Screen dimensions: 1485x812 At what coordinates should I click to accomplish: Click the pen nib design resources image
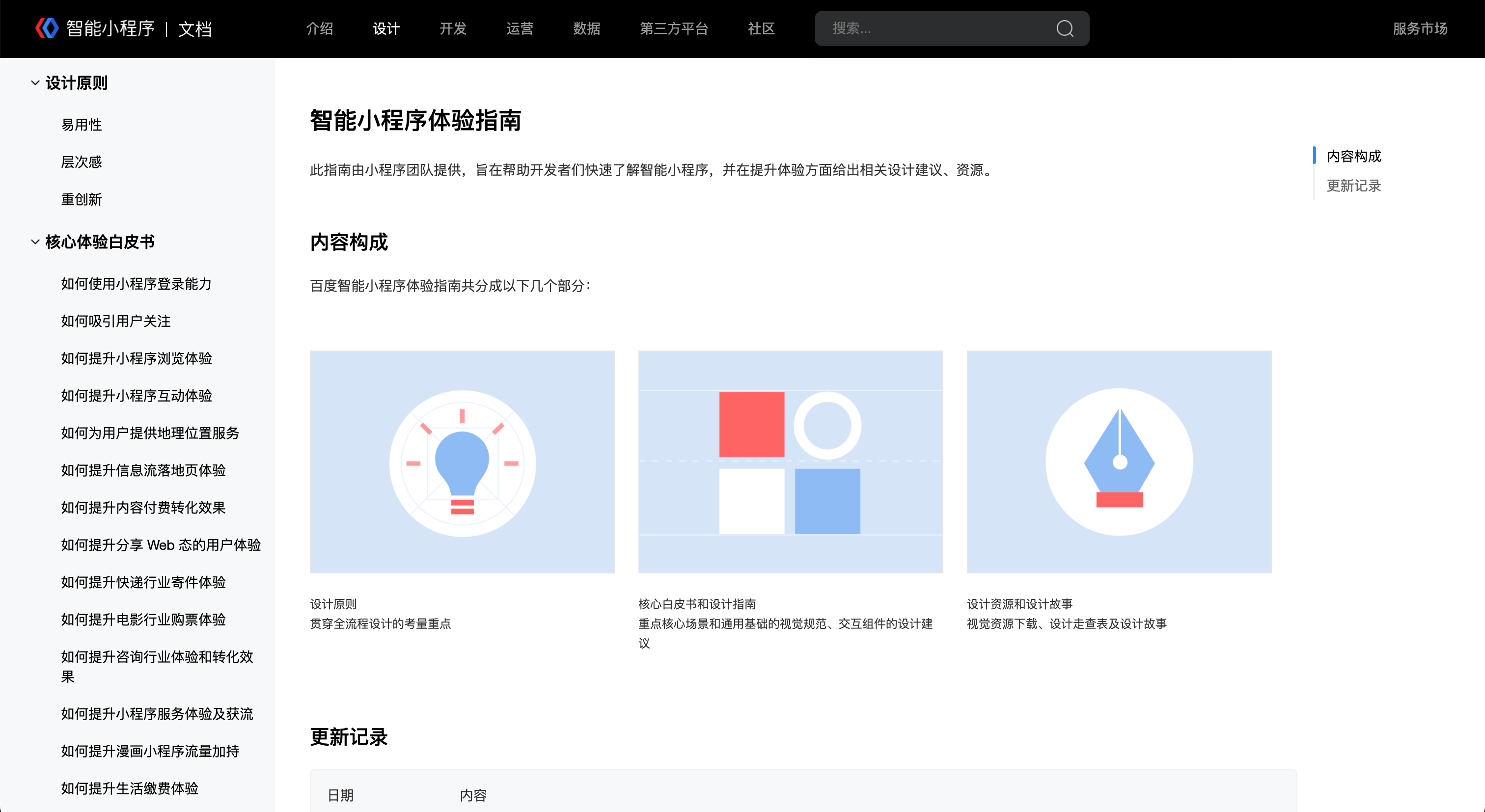[x=1118, y=461]
